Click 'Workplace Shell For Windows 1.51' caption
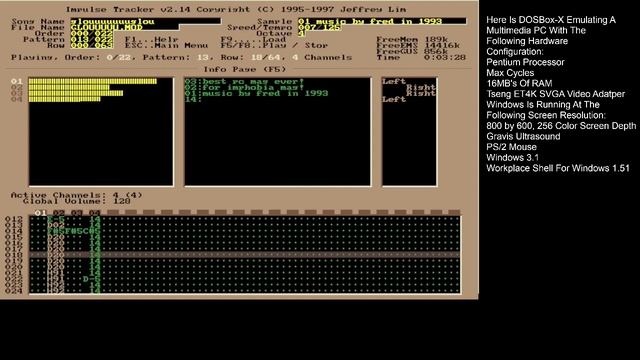The width and height of the screenshot is (640, 360). click(x=558, y=169)
